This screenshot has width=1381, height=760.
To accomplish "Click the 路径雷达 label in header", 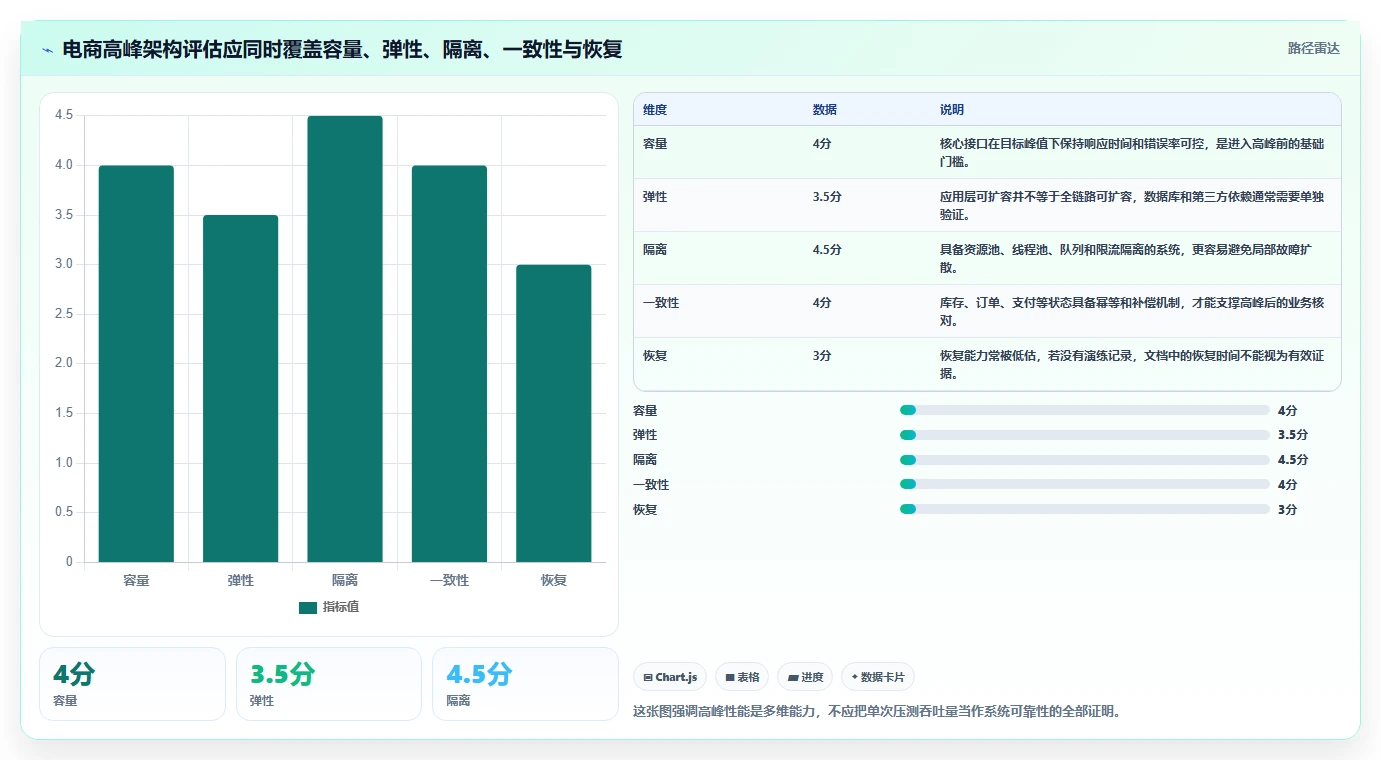I will [1313, 48].
